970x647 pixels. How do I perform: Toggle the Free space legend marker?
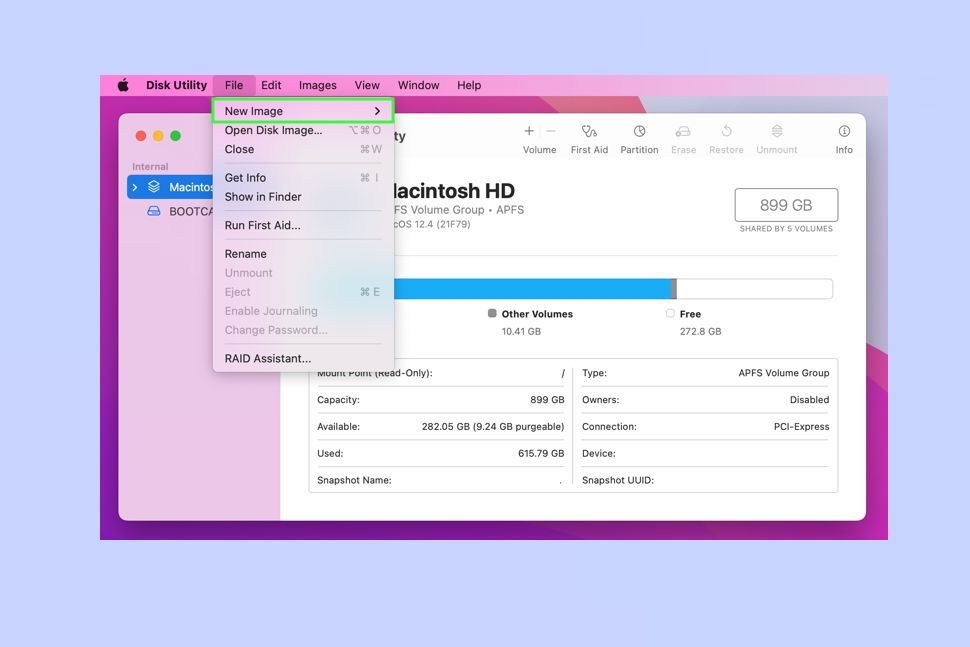[x=668, y=313]
